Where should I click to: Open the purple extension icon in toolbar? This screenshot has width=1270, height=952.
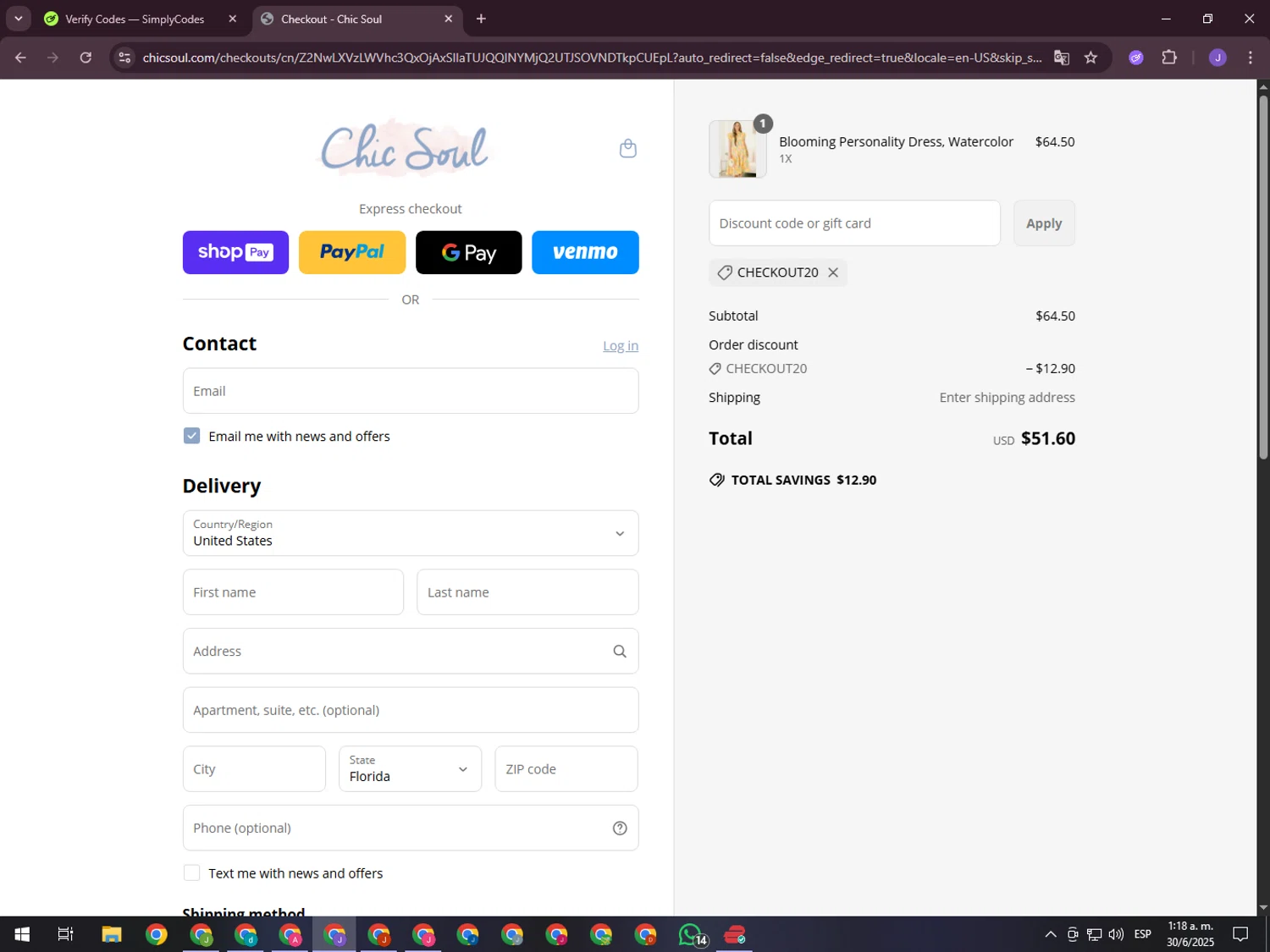pos(1136,58)
